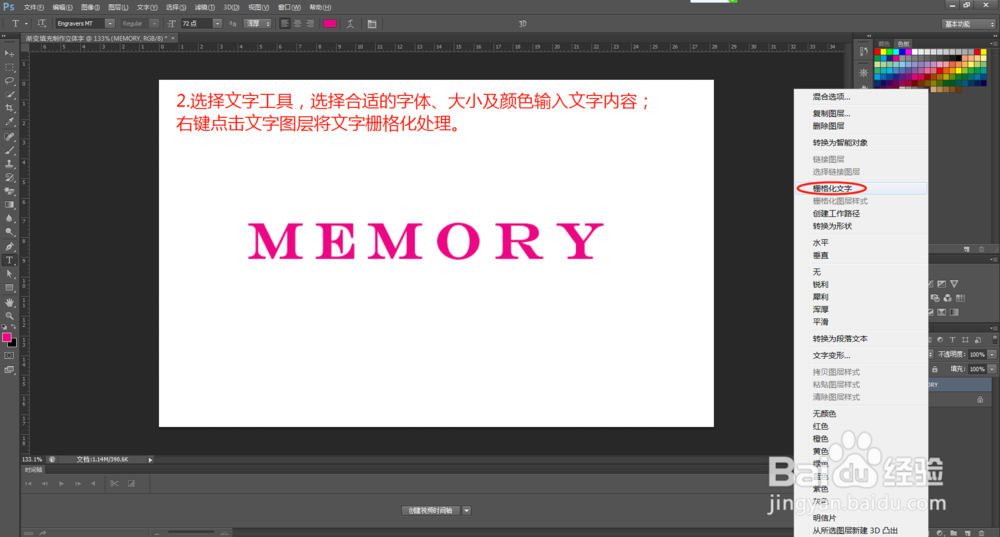
Task: Toggle text orientation in options bar
Action: pos(41,24)
